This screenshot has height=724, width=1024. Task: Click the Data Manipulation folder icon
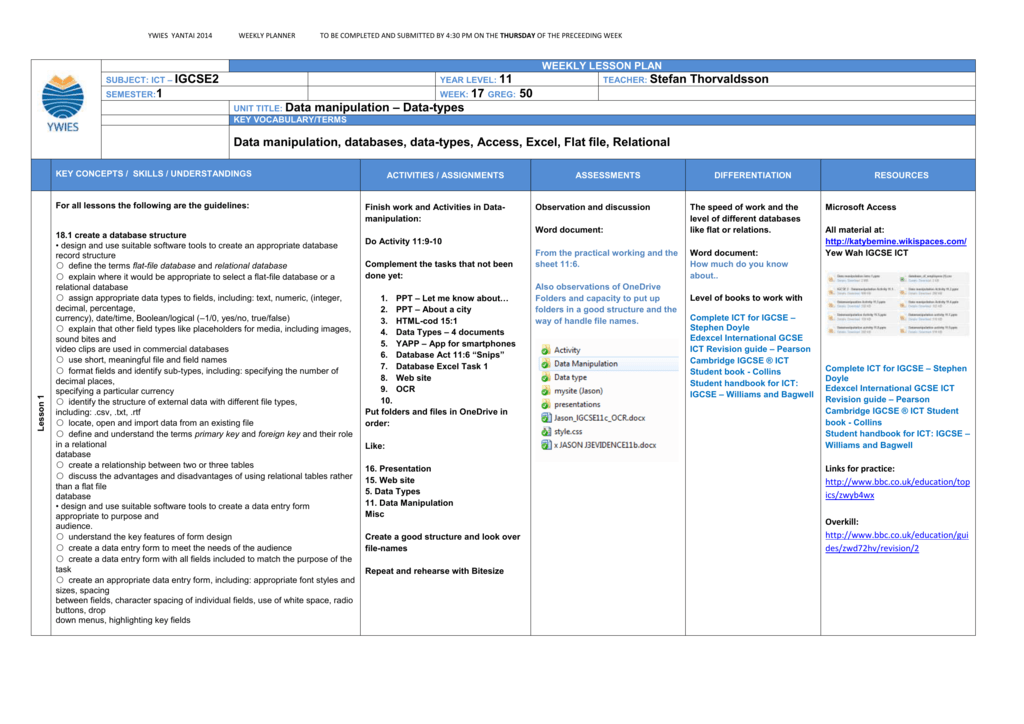545,364
